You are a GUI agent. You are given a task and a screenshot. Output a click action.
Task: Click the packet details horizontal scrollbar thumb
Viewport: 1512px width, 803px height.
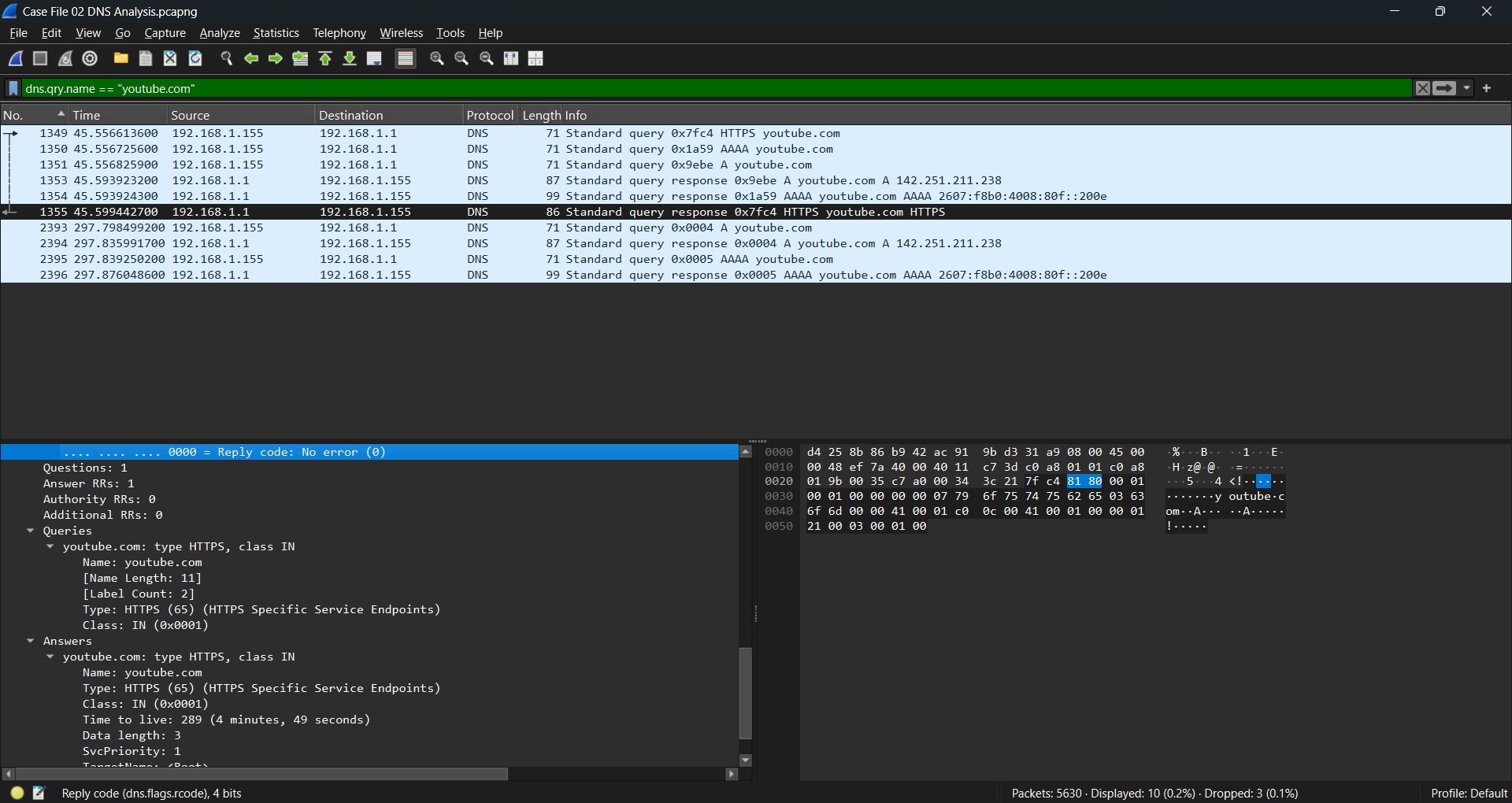click(262, 774)
